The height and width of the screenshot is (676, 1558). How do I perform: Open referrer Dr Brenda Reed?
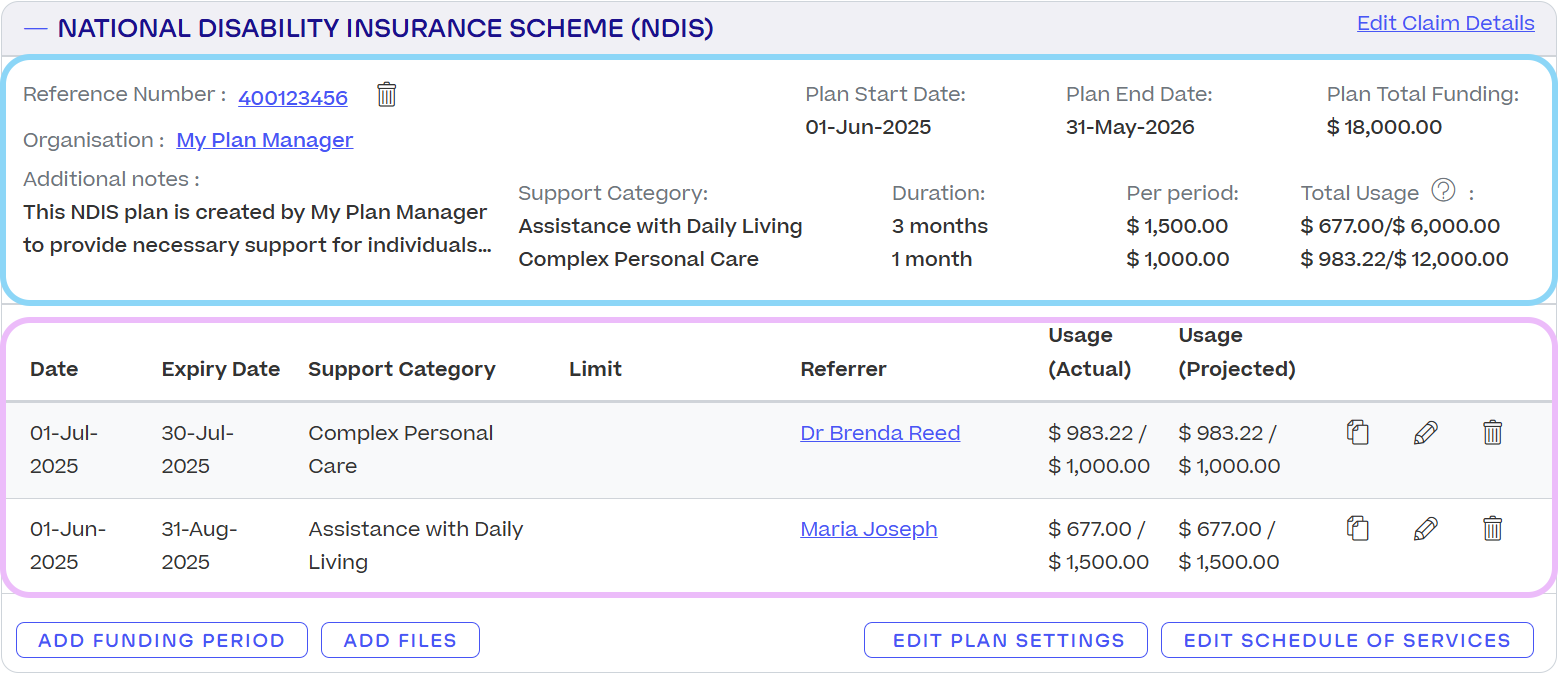(x=880, y=433)
